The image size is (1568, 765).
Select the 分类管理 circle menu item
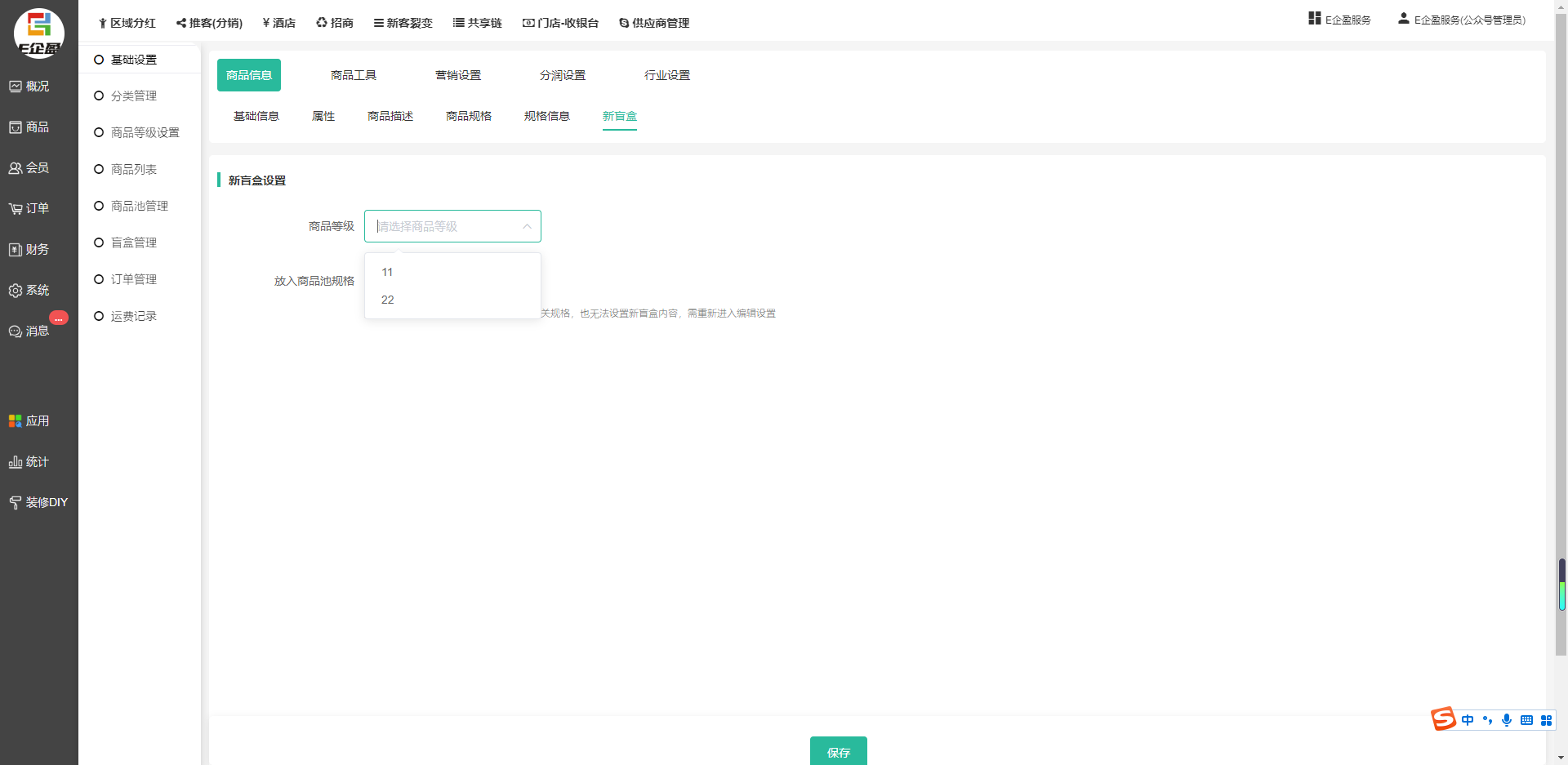click(99, 96)
